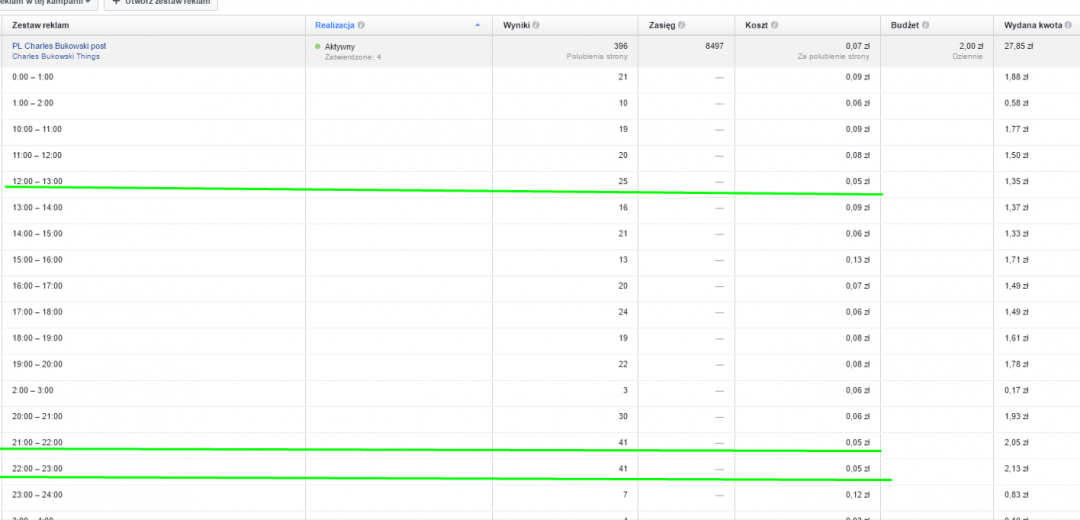Image resolution: width=1080 pixels, height=520 pixels.
Task: Open the Charles Bukowski Things page link
Action: tap(56, 56)
